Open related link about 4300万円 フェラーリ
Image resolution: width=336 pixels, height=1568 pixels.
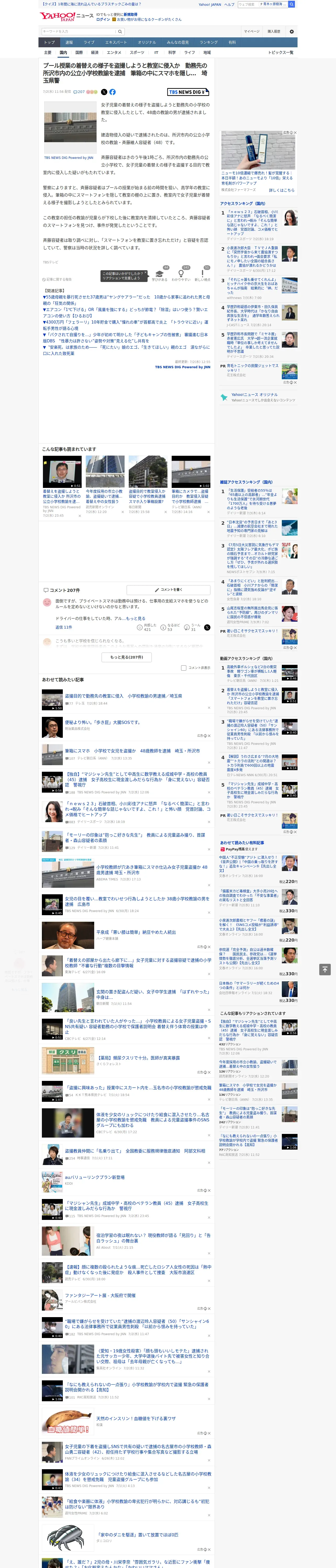pyautogui.click(x=126, y=326)
